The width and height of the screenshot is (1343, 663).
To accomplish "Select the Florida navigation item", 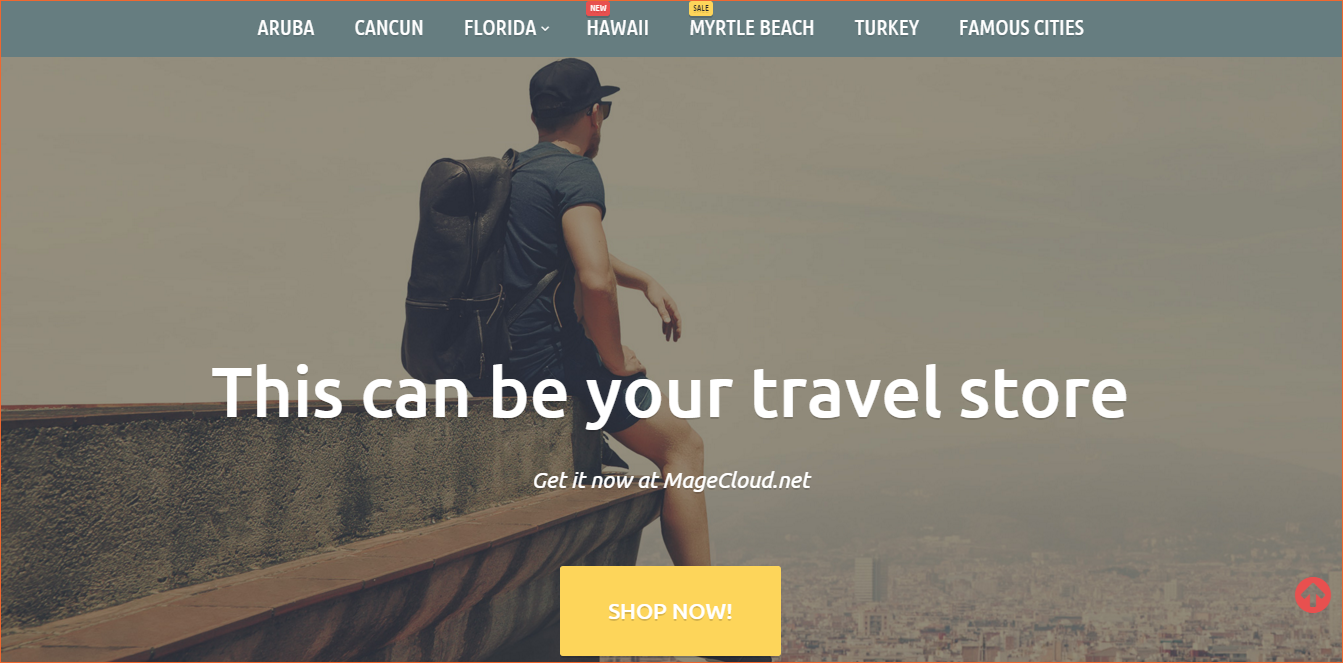I will pyautogui.click(x=500, y=28).
